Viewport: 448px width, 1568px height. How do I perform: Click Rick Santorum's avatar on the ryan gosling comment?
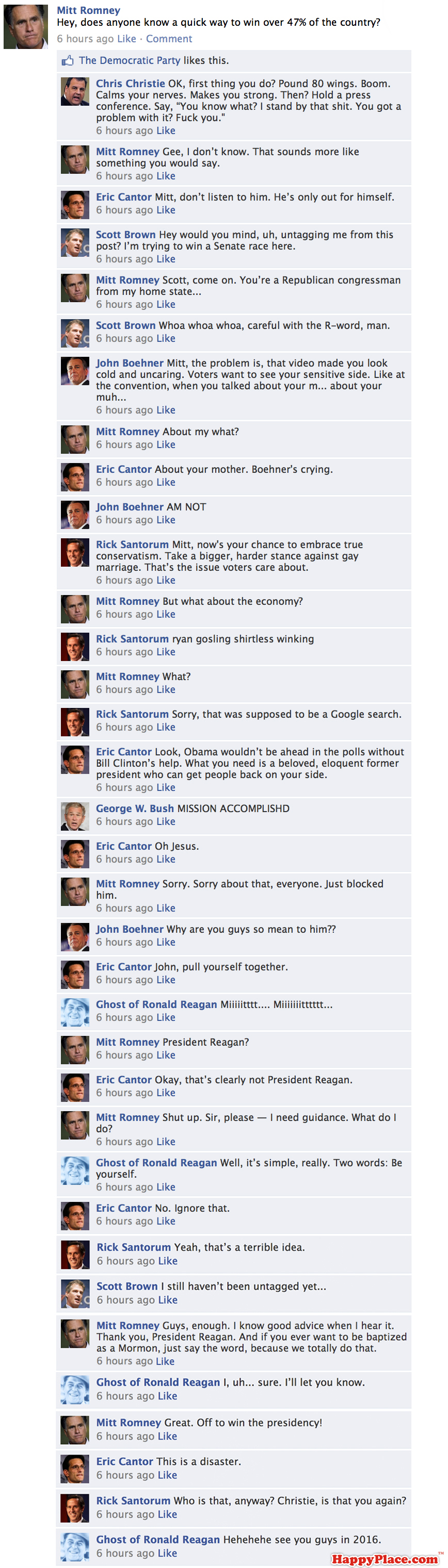click(75, 647)
